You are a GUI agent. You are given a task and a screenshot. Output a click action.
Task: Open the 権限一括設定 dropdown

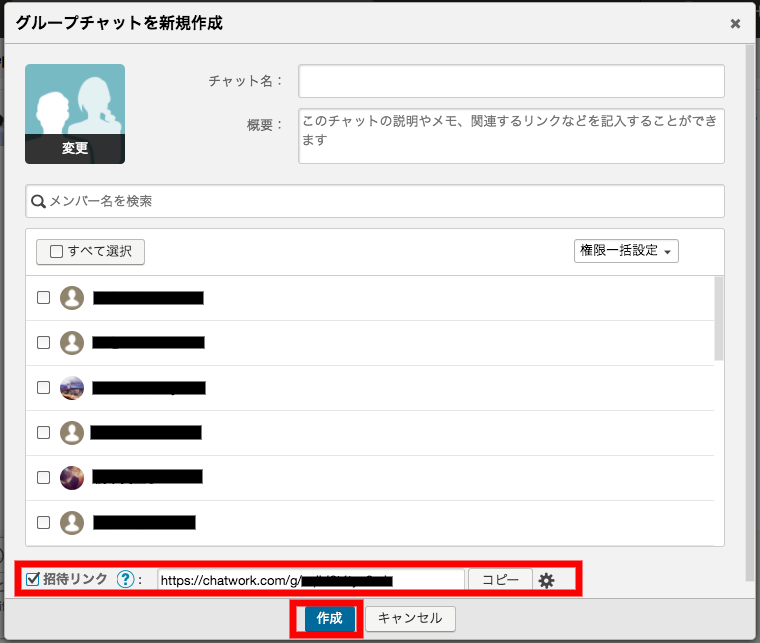point(626,251)
